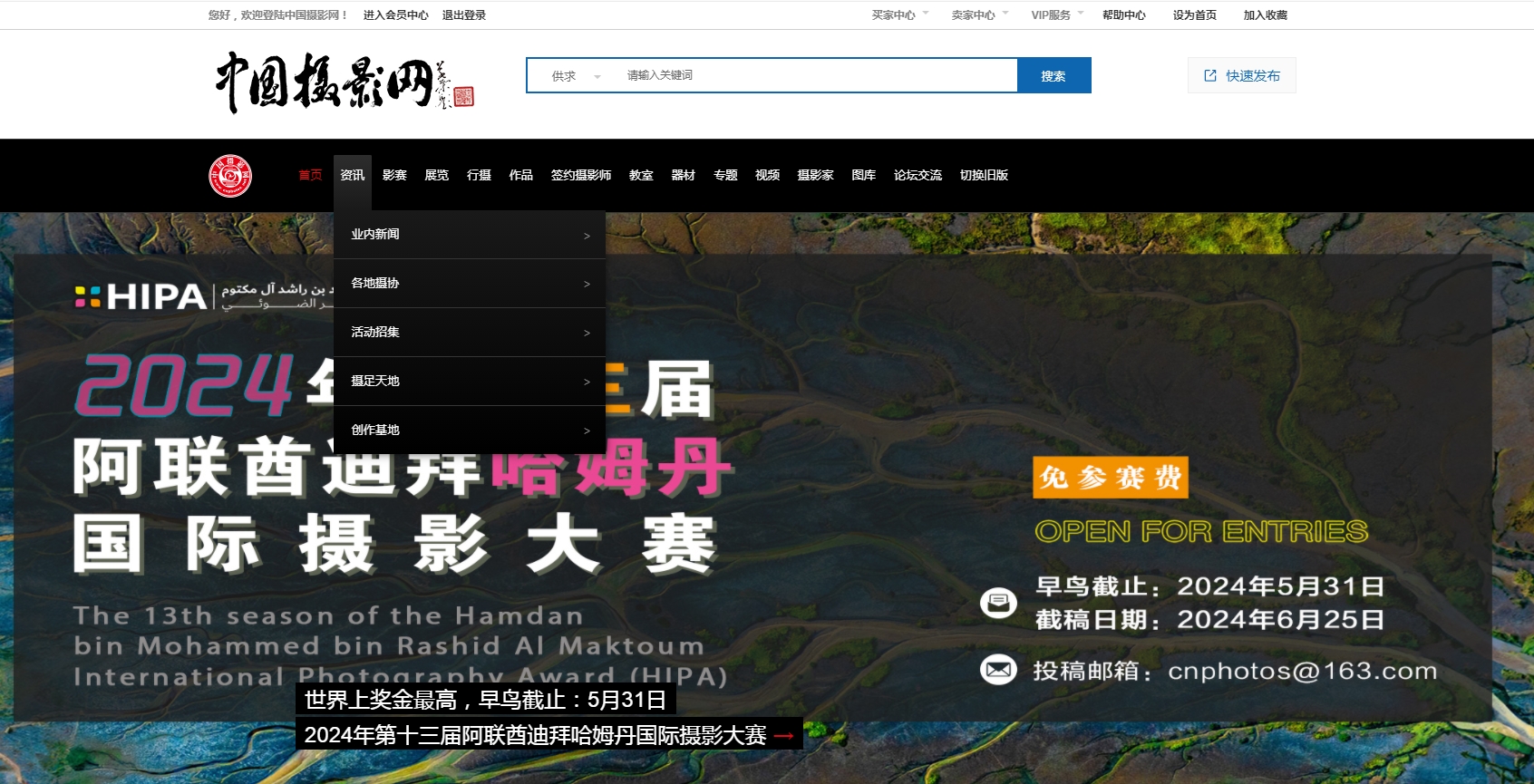Click the HIPA logo on the banner

[141, 296]
